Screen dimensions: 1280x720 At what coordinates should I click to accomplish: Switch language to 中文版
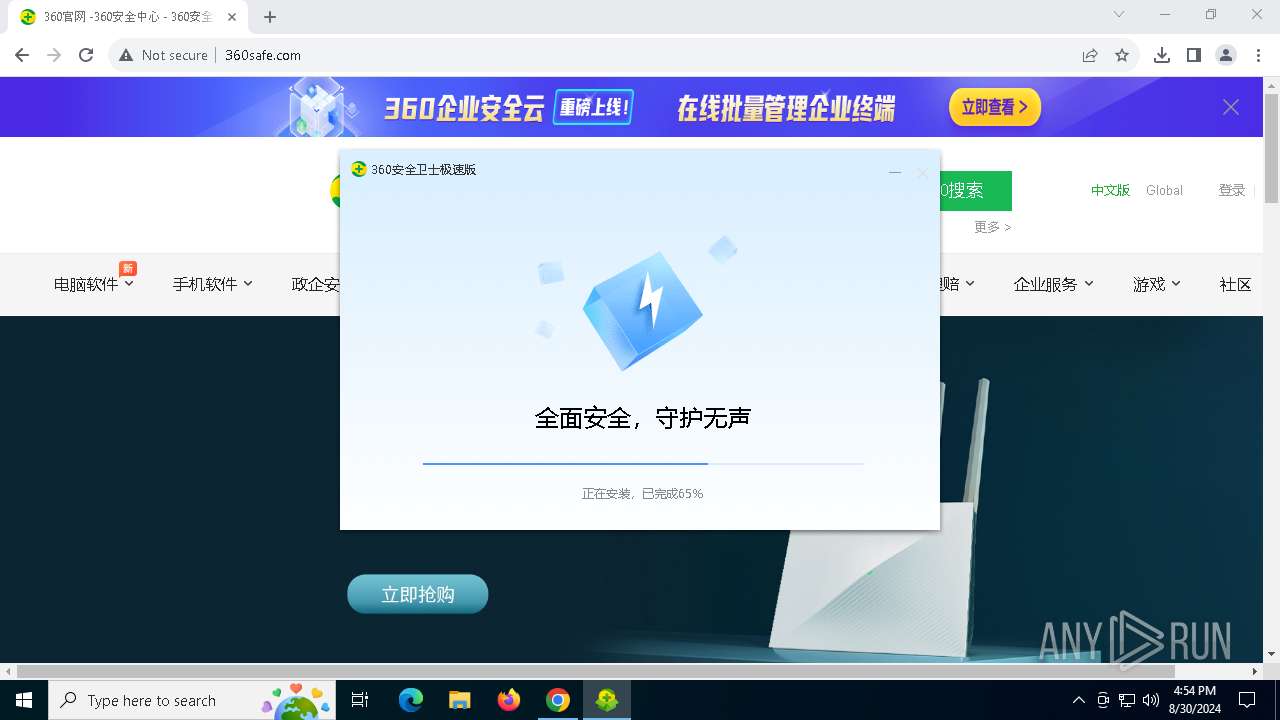[1110, 190]
